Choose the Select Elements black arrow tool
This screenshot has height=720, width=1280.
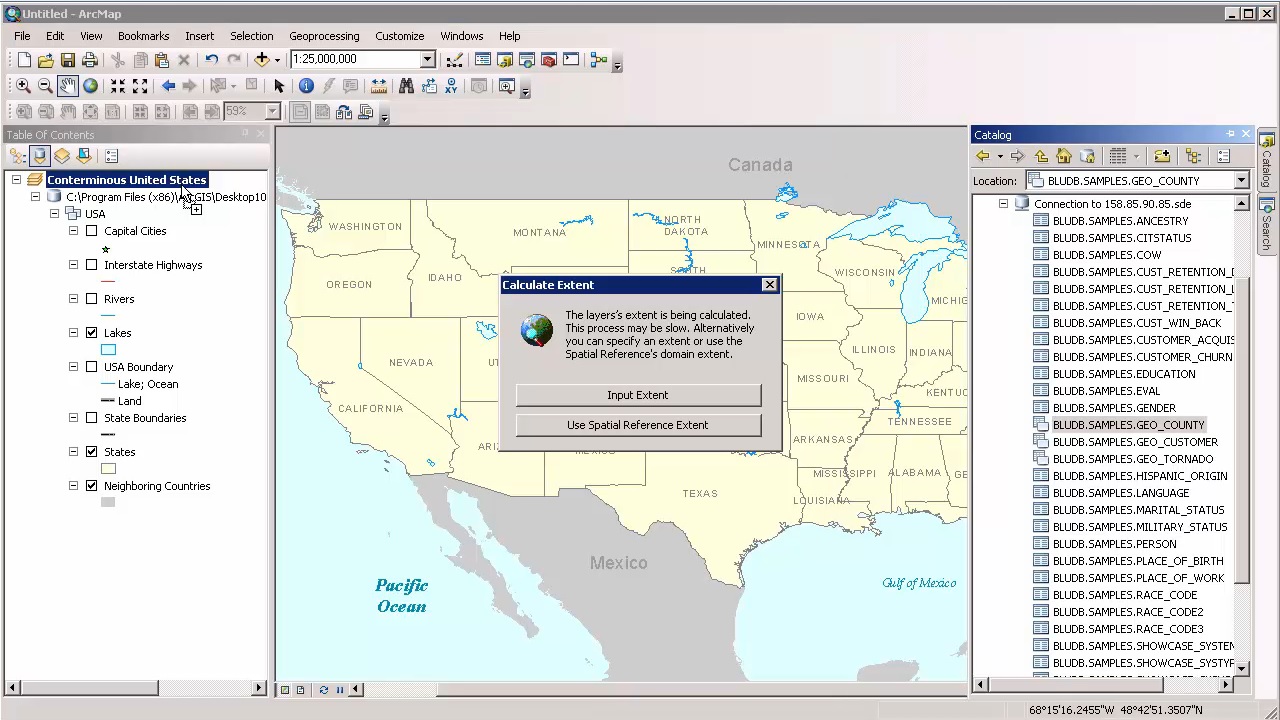tap(279, 87)
